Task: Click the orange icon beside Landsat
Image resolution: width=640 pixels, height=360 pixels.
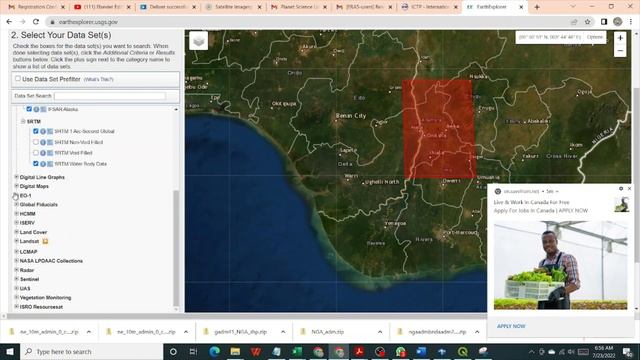Action: 45,242
